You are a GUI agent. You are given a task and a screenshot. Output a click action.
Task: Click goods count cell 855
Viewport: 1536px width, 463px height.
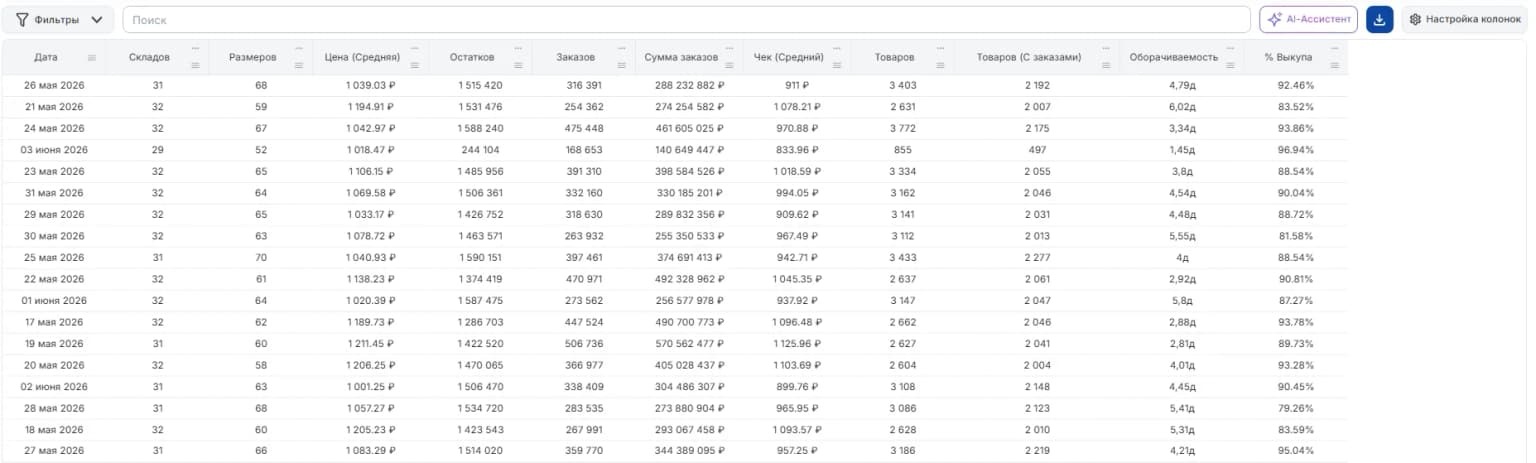point(902,150)
